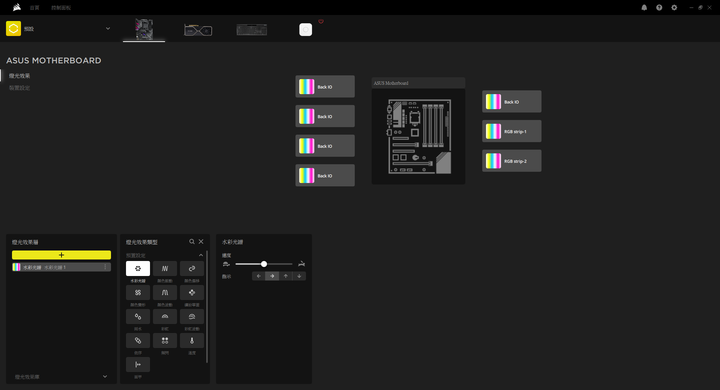
Task: Select the graphics card device thumbnail
Action: pos(198,30)
